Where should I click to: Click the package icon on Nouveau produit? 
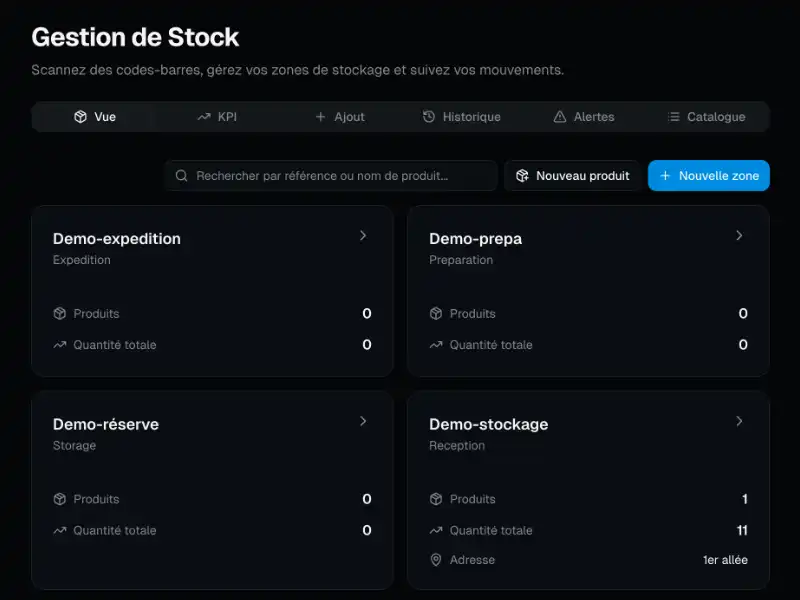(x=522, y=176)
